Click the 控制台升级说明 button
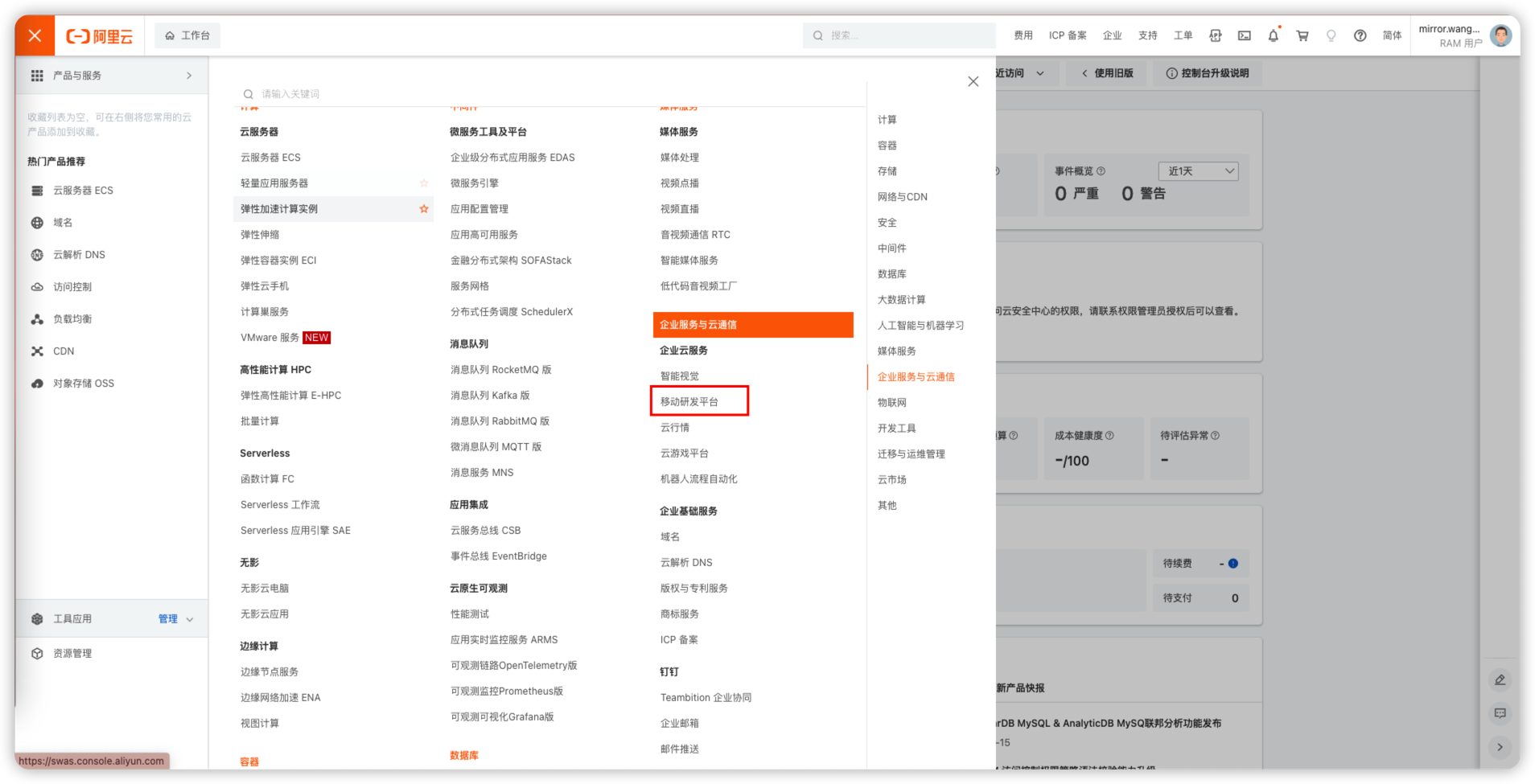The height and width of the screenshot is (784, 1535). pos(1208,73)
